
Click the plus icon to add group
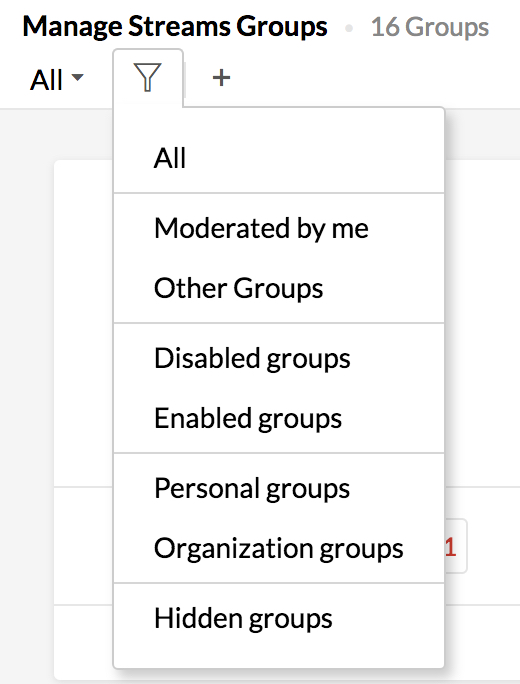coord(221,78)
